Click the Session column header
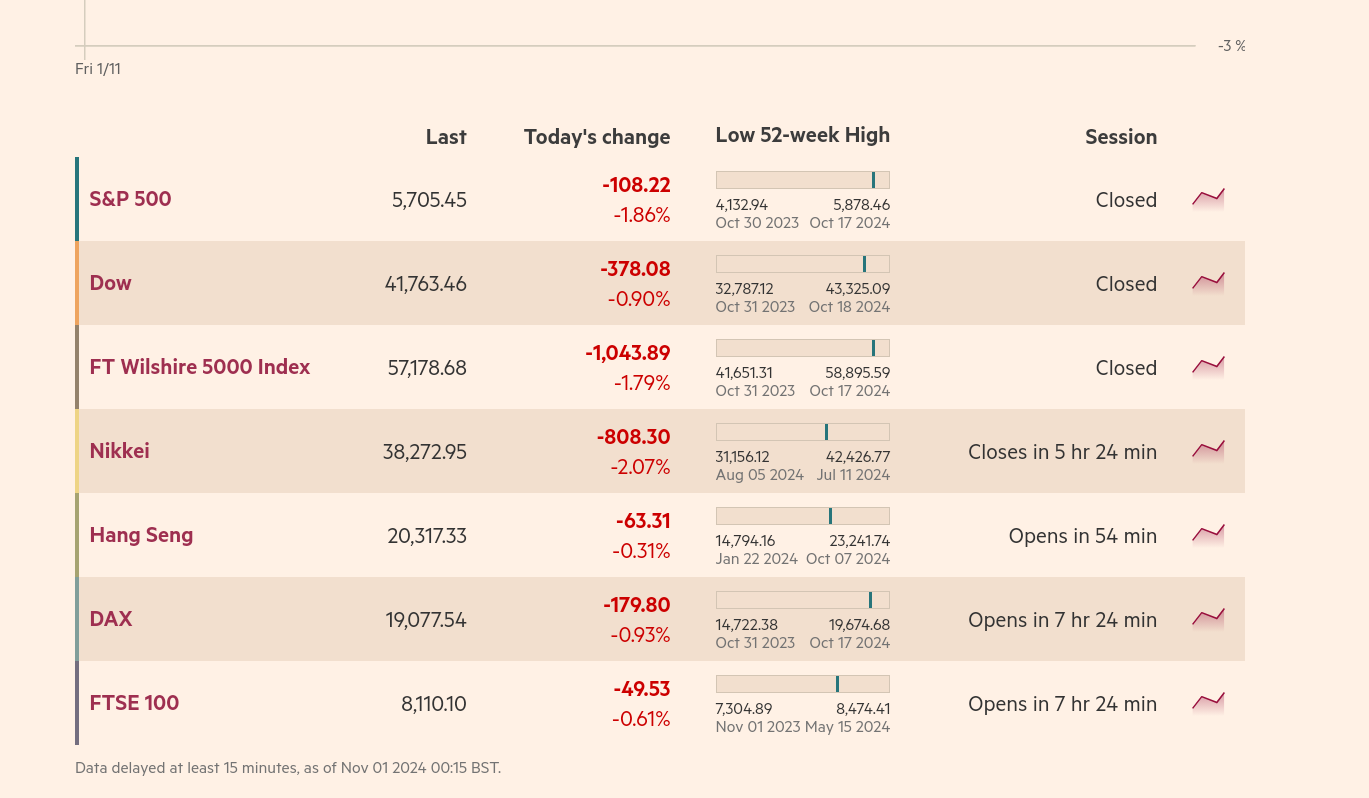 click(x=1120, y=137)
